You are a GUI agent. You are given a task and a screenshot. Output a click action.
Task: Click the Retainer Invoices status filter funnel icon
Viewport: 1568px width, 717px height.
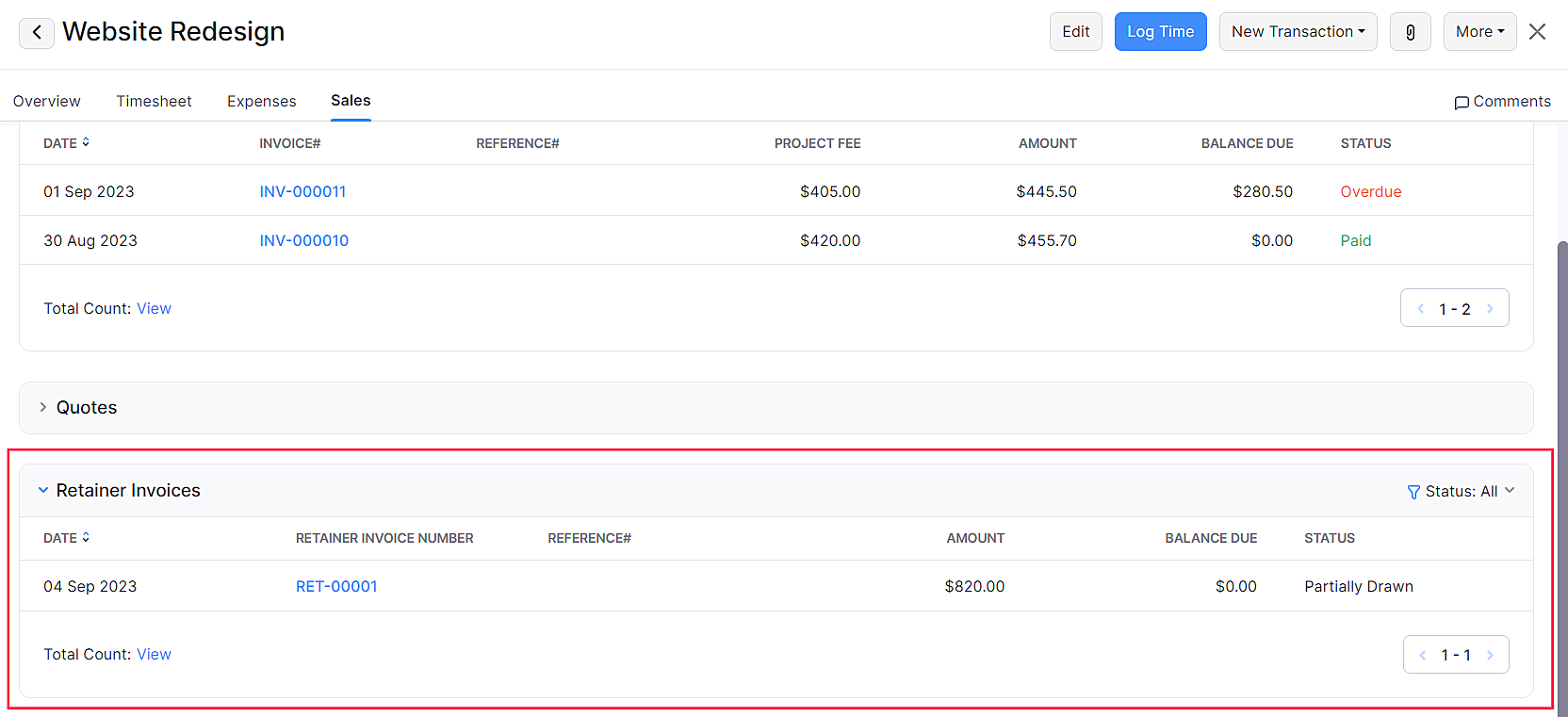coord(1413,492)
